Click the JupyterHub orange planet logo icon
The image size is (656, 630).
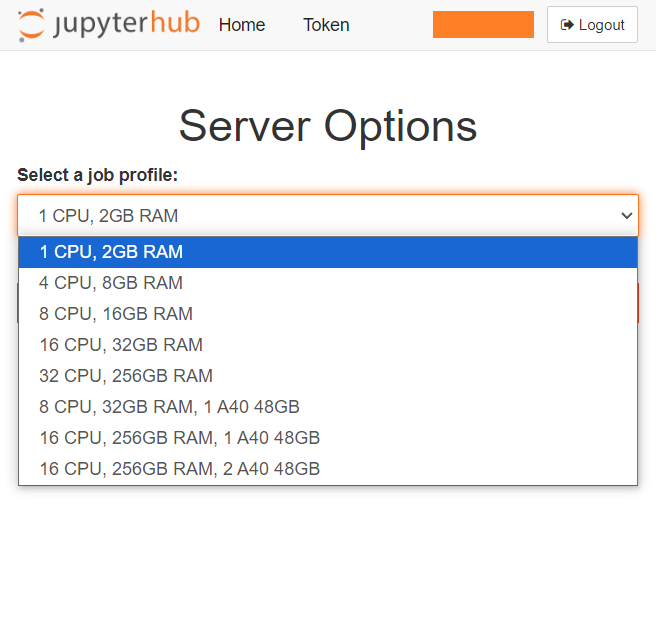click(31, 25)
